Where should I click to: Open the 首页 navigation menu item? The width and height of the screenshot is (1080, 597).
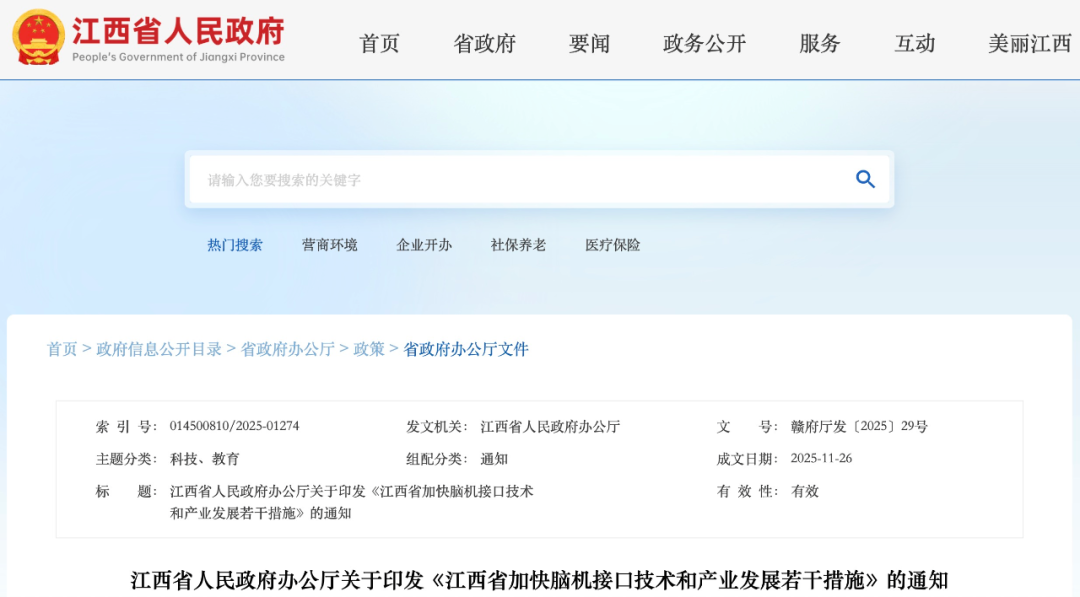click(x=377, y=44)
